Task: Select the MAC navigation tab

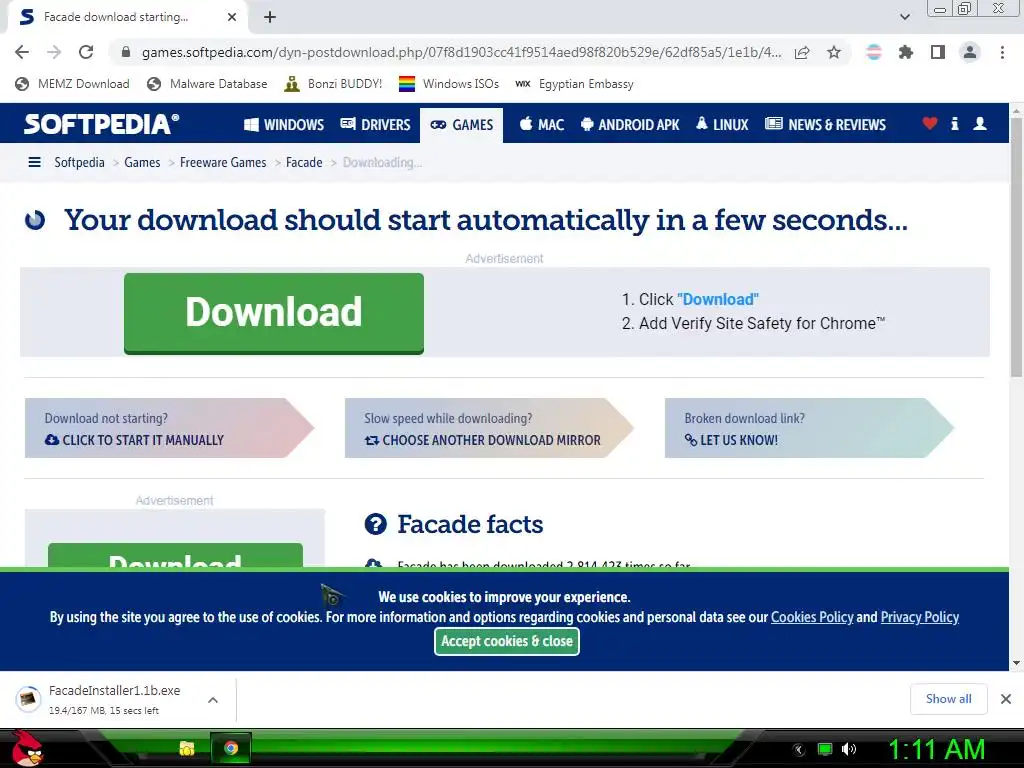Action: (542, 124)
